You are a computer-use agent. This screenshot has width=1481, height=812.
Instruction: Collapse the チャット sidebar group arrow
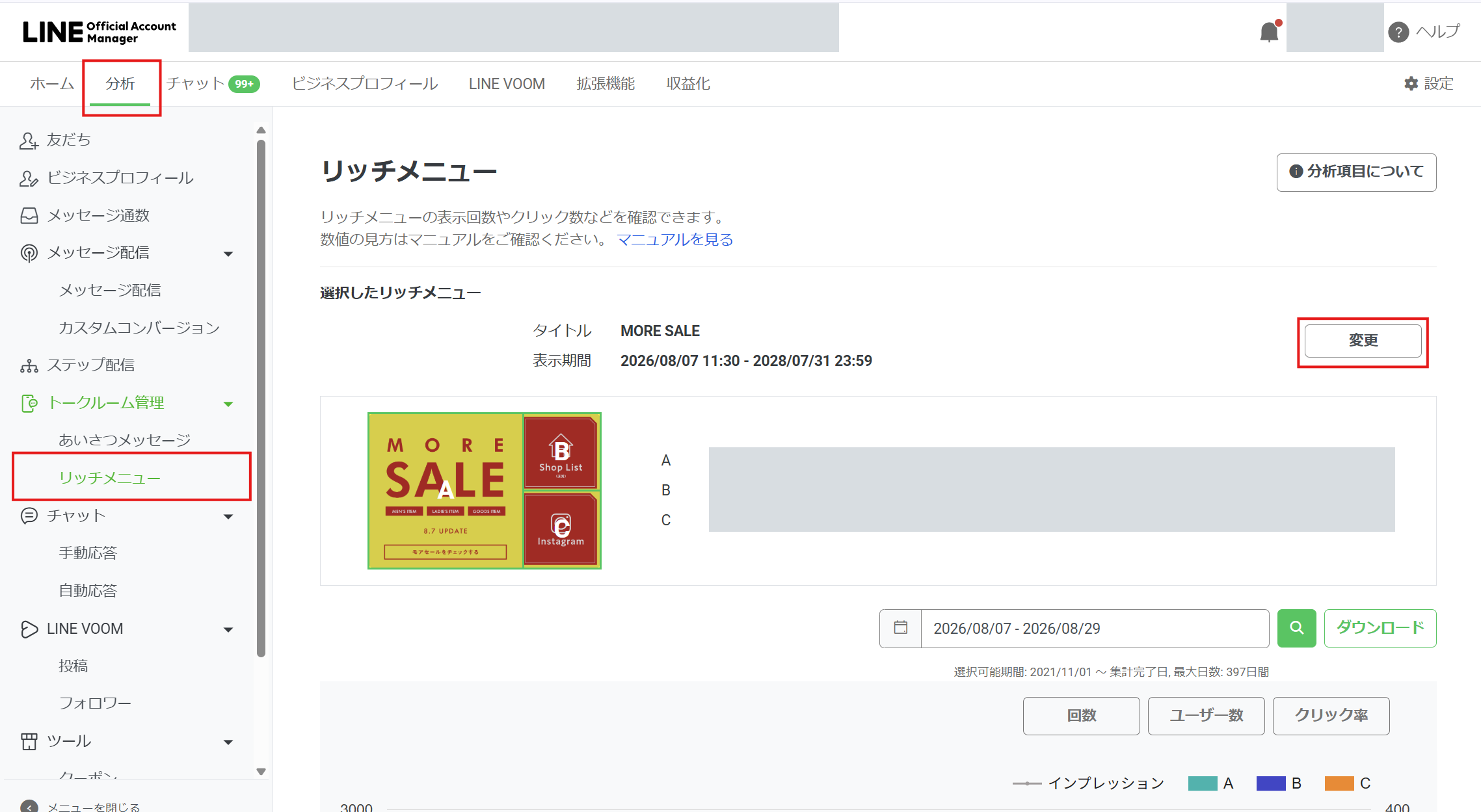pos(228,516)
